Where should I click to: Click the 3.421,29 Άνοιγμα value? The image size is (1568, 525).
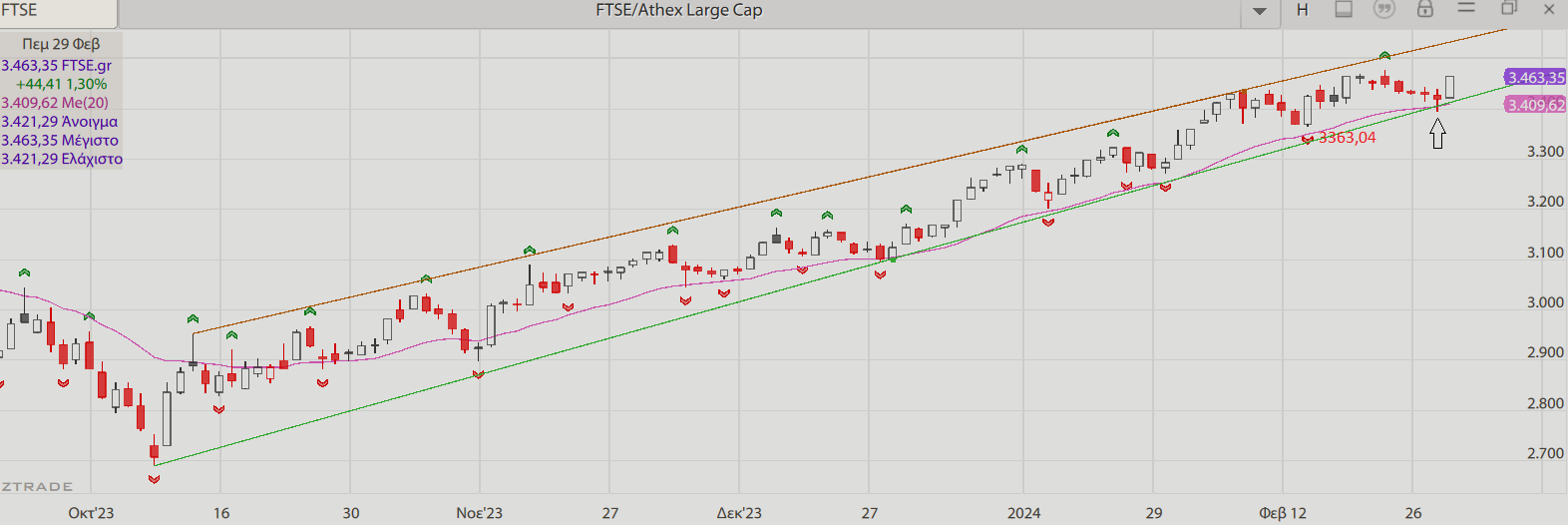pos(59,122)
